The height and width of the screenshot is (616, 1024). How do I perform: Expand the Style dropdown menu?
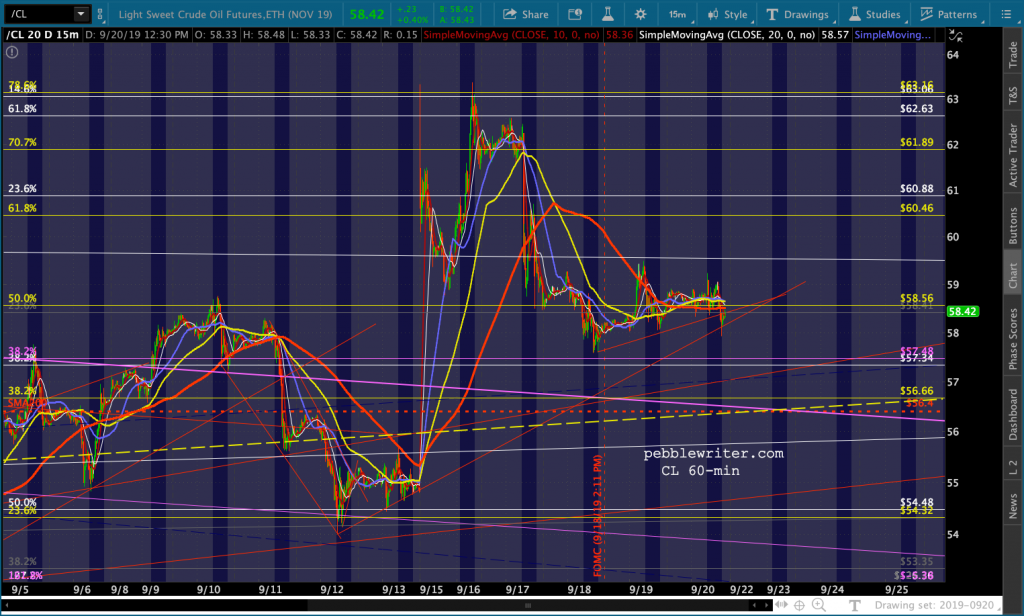[x=727, y=14]
